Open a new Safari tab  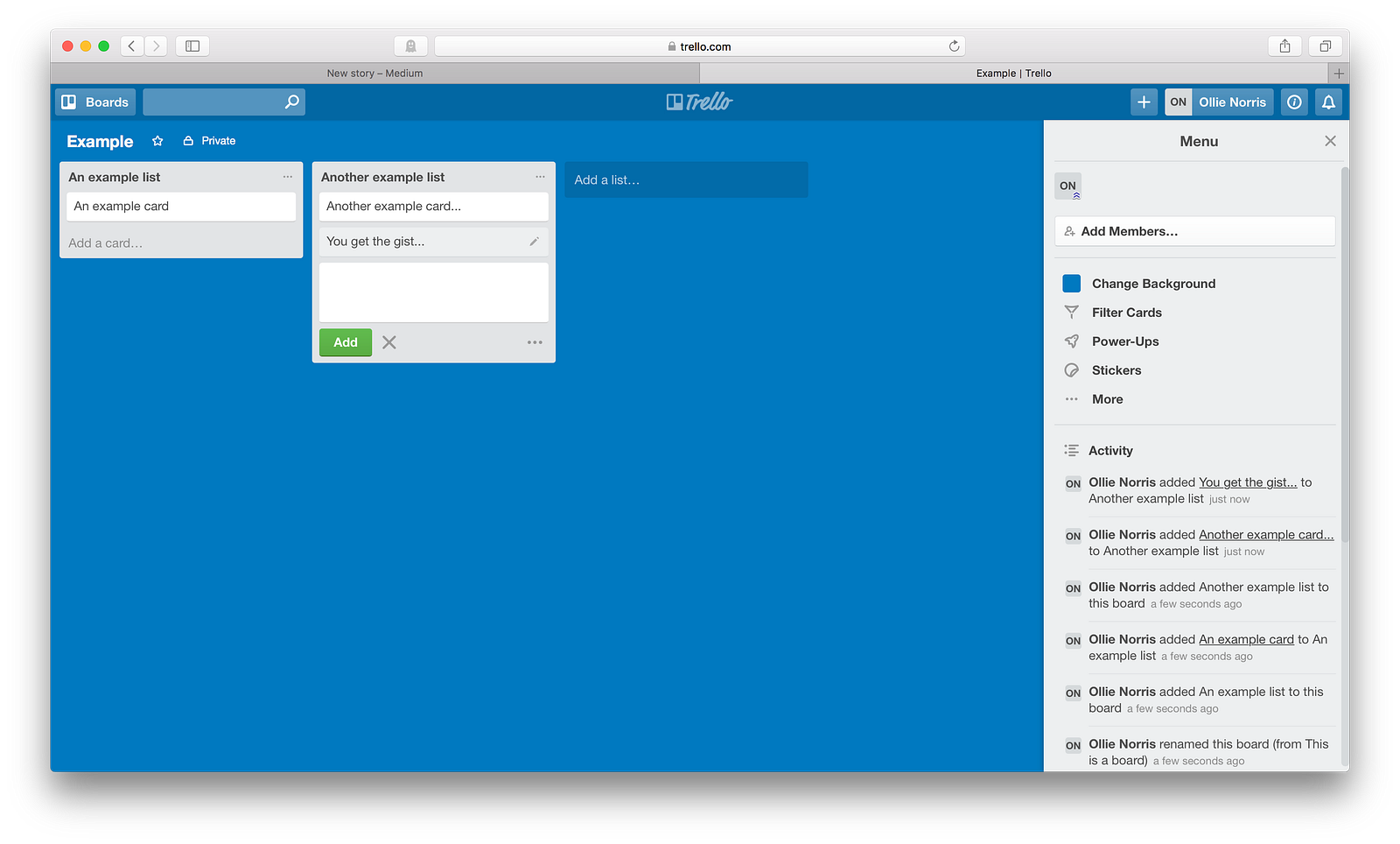tap(1339, 74)
